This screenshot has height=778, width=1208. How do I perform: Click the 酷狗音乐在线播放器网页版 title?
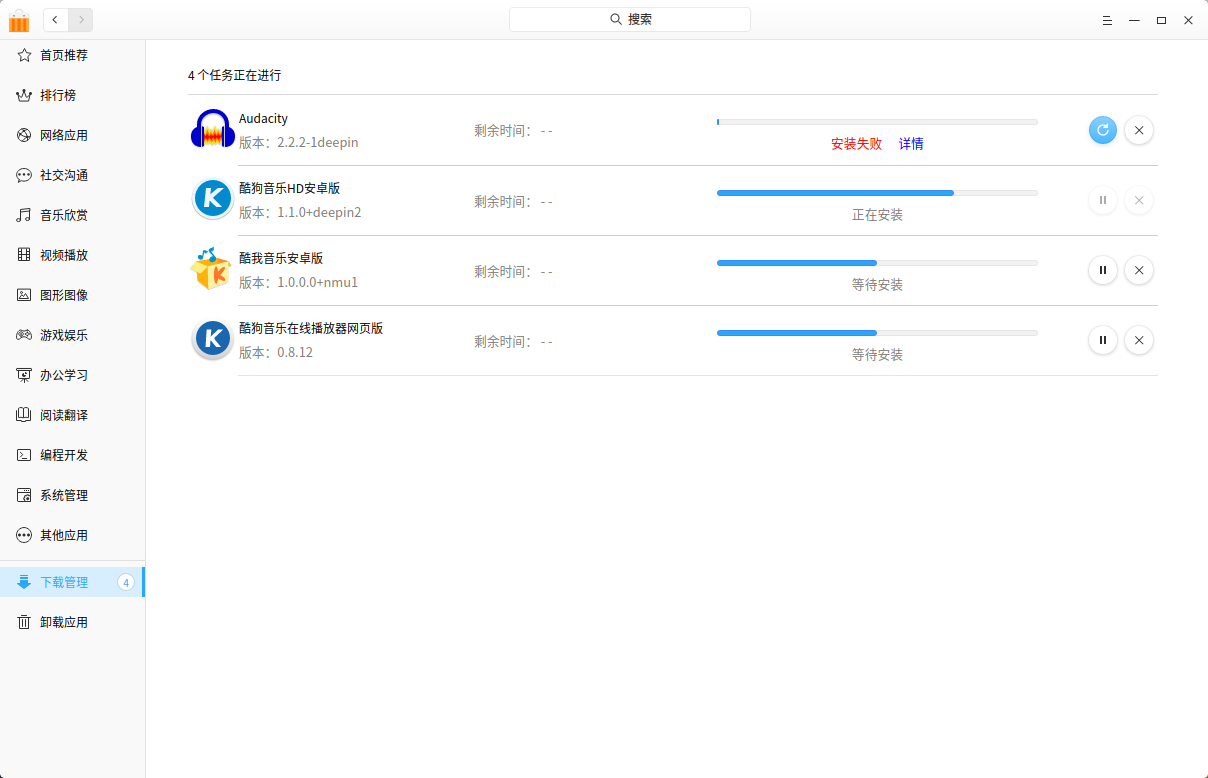point(311,328)
